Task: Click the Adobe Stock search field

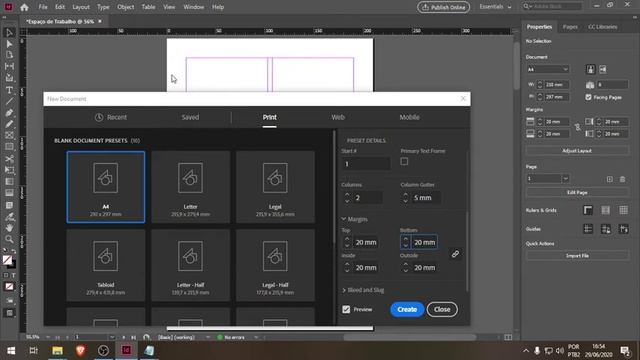Action: coord(552,7)
